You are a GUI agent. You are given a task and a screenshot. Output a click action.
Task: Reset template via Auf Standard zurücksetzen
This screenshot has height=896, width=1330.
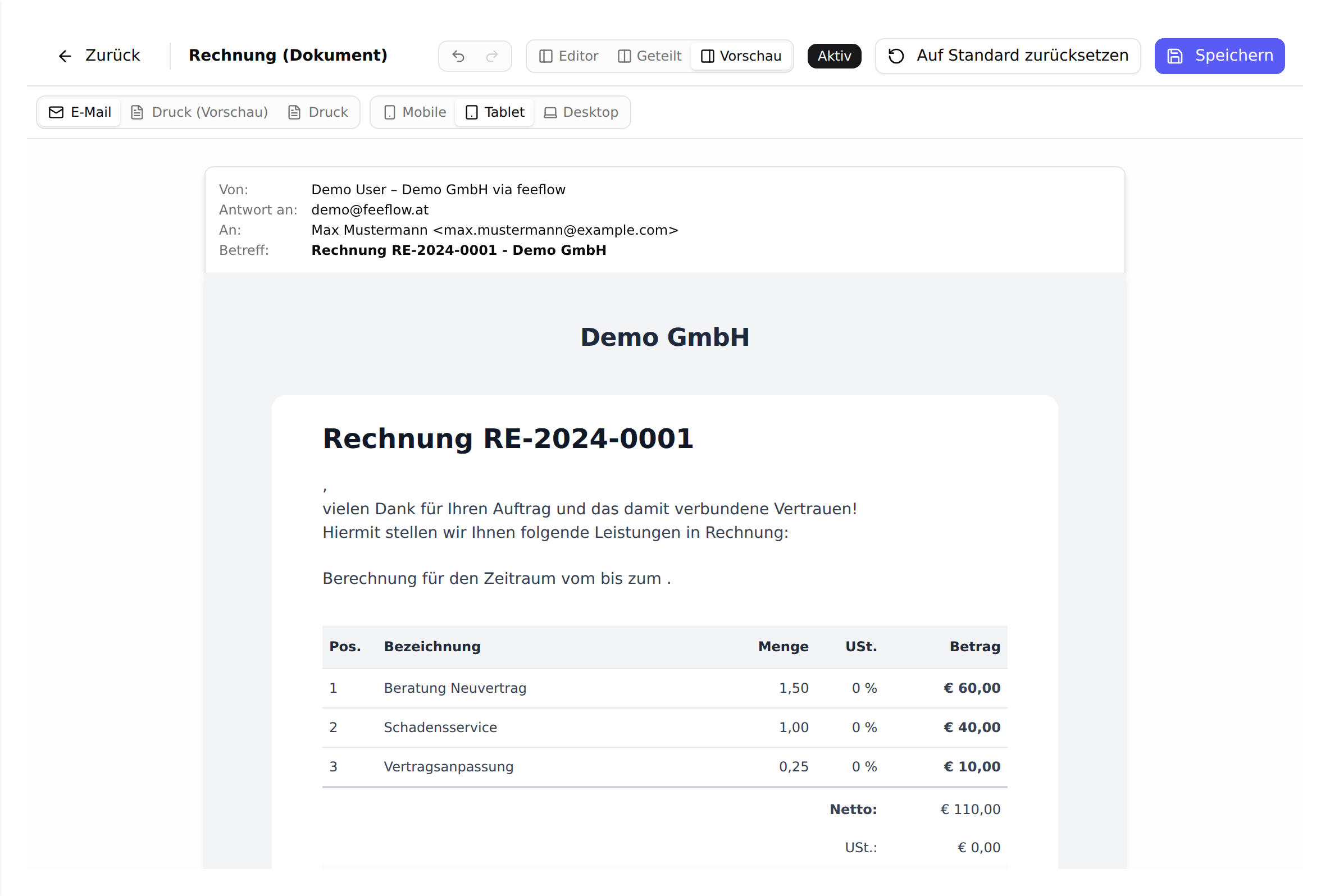point(1008,56)
